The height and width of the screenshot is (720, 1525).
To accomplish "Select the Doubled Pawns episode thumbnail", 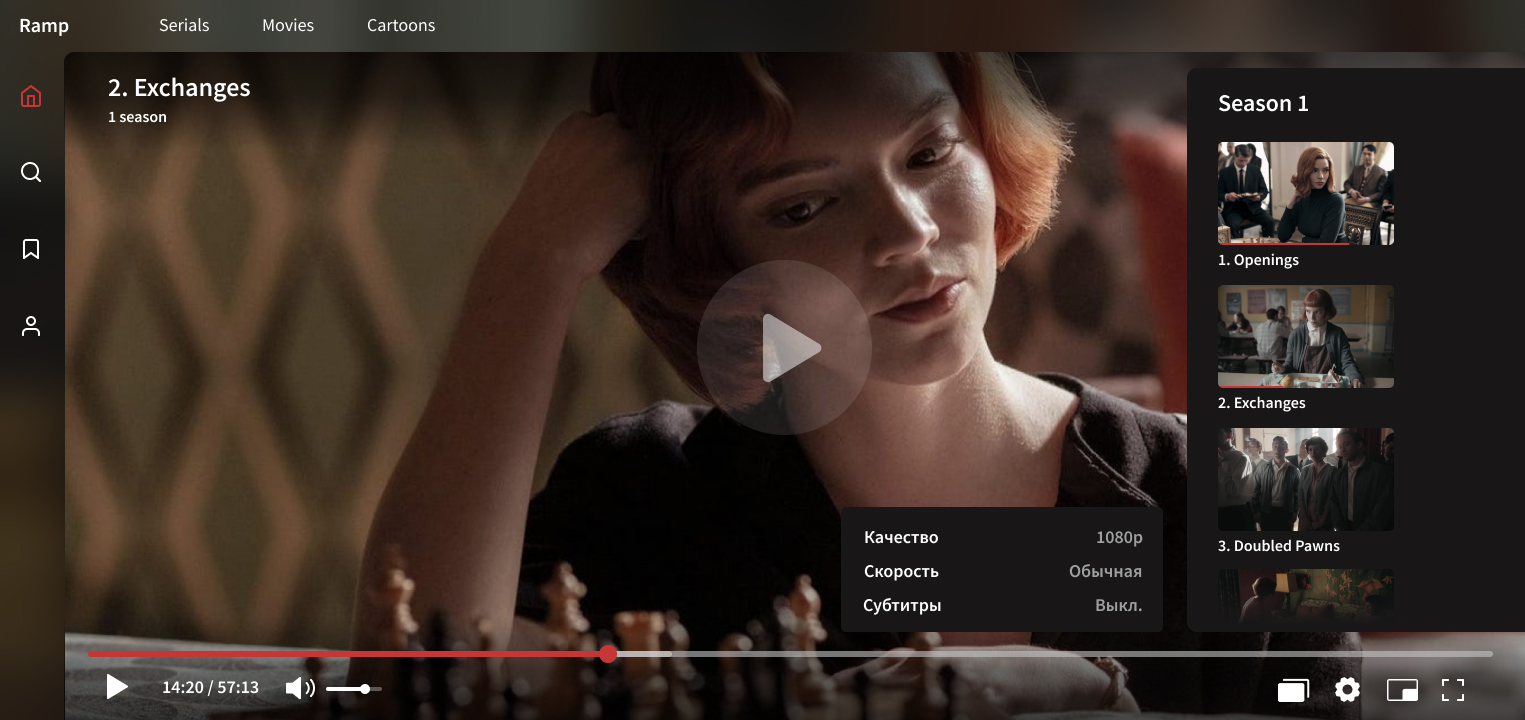I will (x=1306, y=479).
